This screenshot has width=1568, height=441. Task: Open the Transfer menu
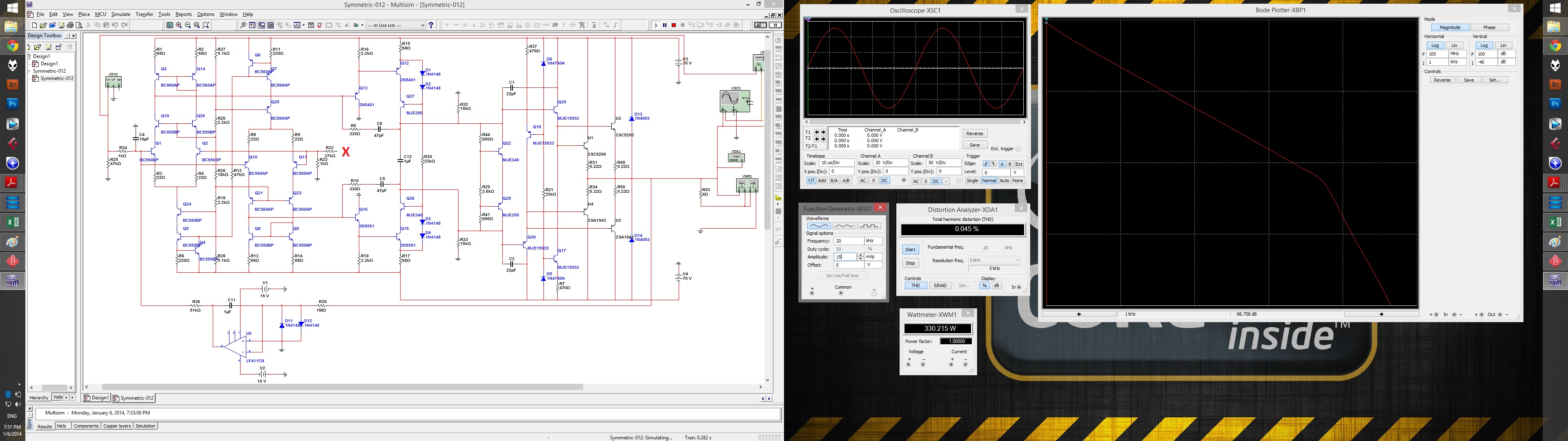(x=144, y=14)
